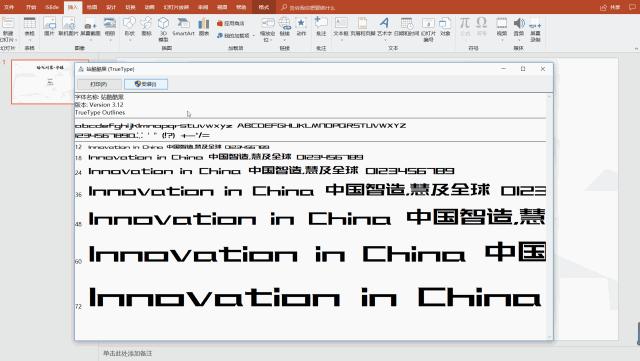The height and width of the screenshot is (361, 640).
Task: Expand the Table (表格) dropdown
Action: pos(29,40)
